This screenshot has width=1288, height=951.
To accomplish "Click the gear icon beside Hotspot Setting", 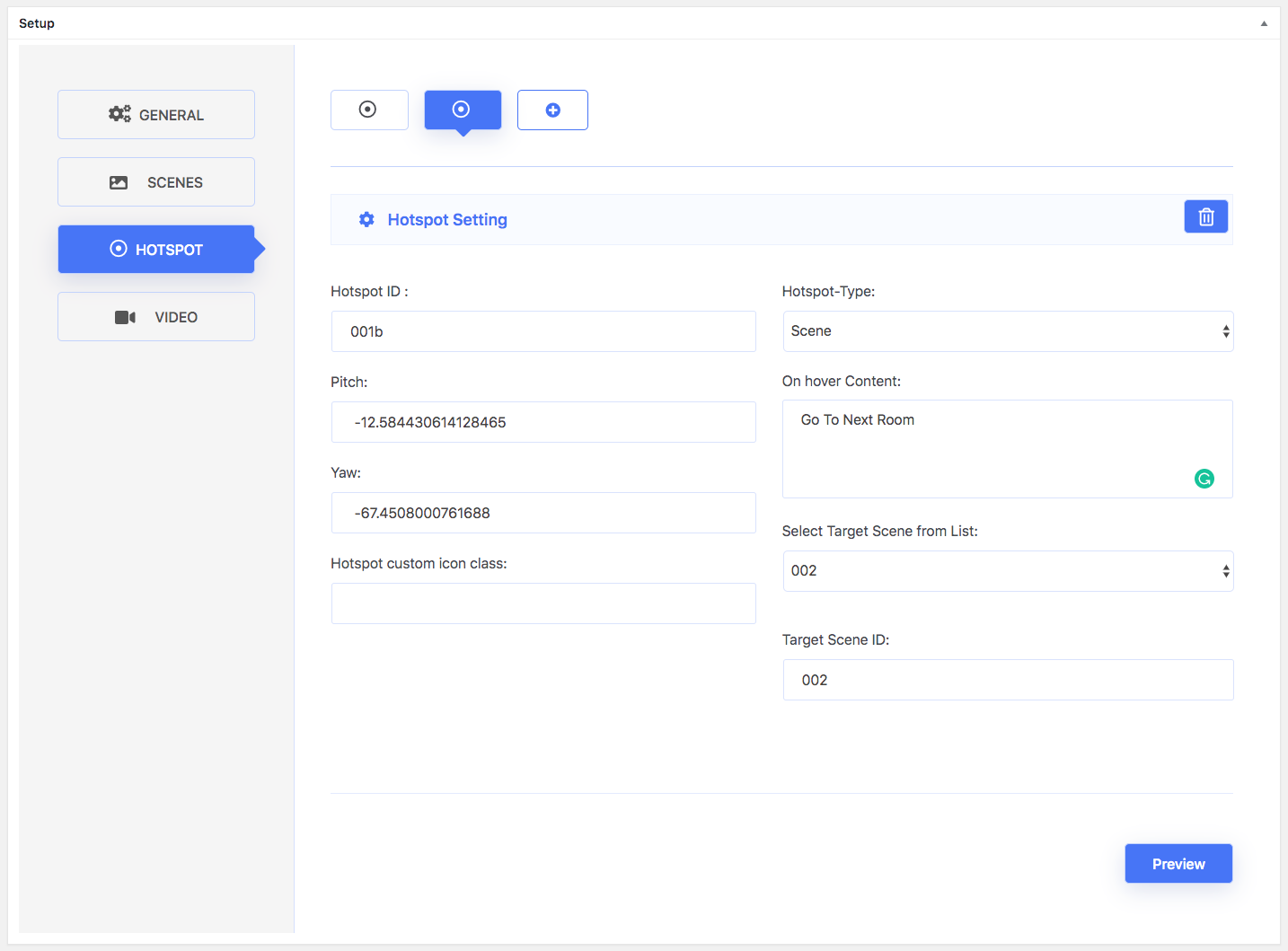I will click(x=366, y=220).
